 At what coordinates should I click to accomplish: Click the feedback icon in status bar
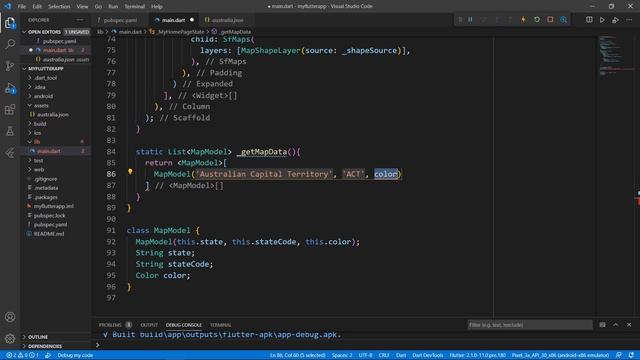click(x=619, y=355)
